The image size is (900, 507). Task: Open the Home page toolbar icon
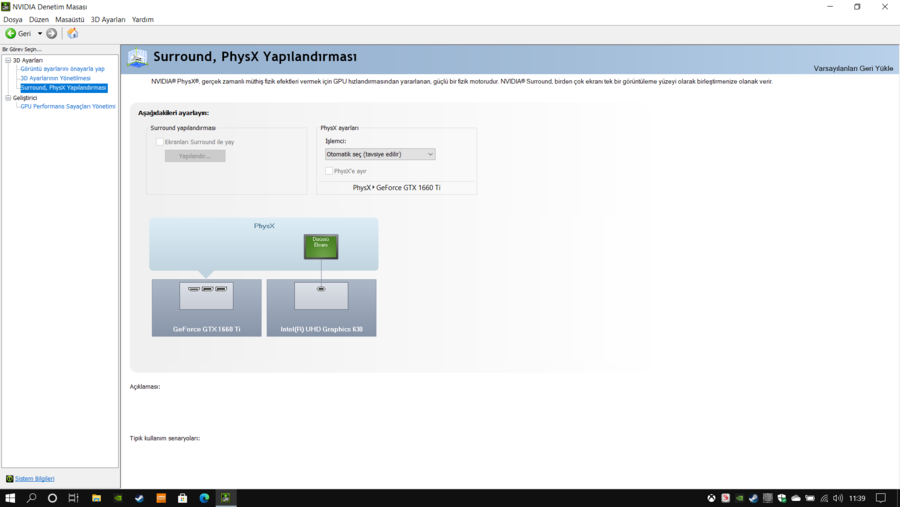point(72,33)
